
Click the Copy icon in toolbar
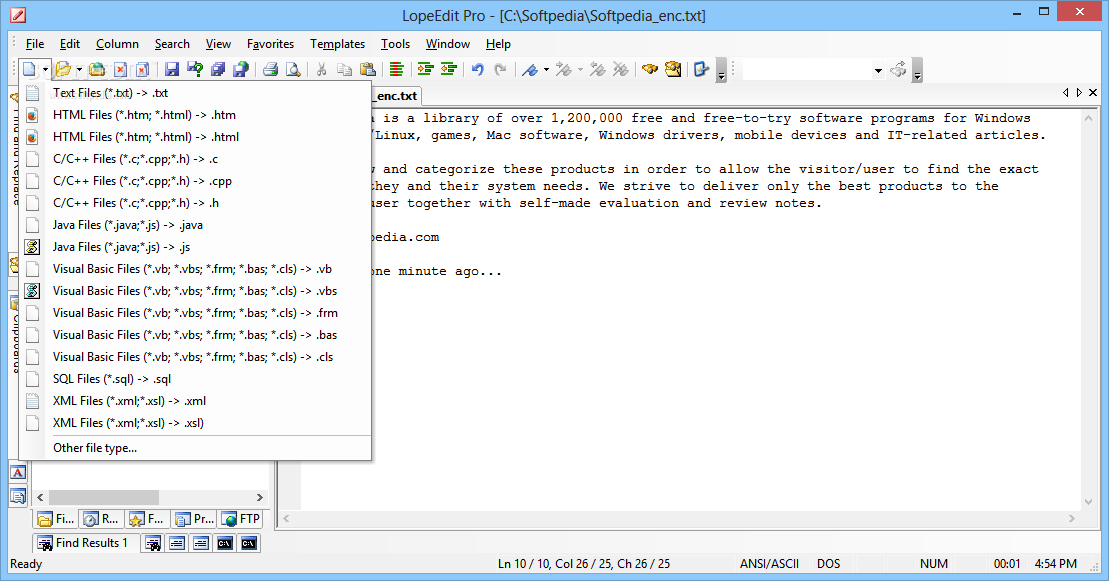click(344, 69)
